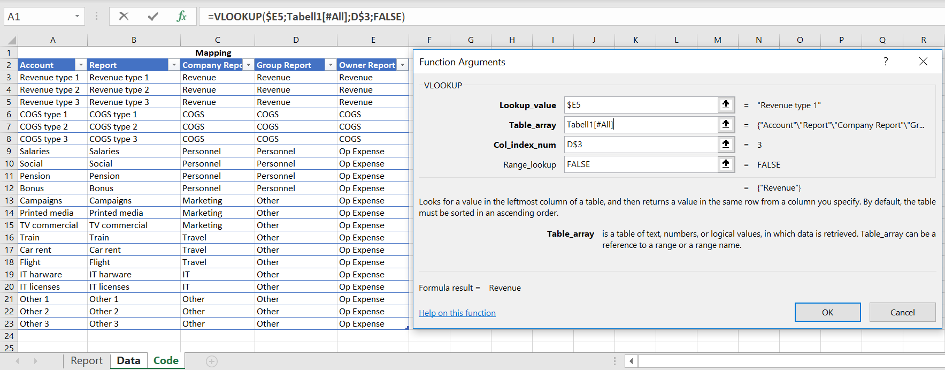
Task: Select 'COGS' Owner Report cell in row 8
Action: click(373, 139)
